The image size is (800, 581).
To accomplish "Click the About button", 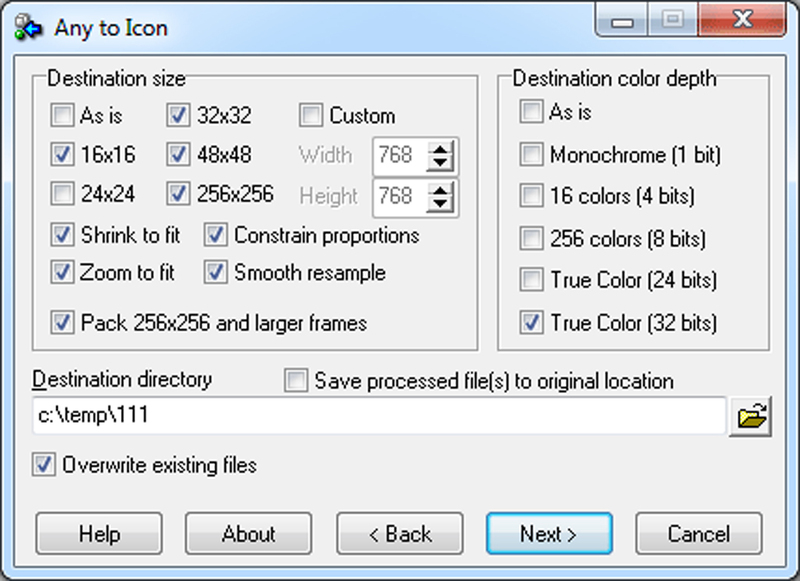I will pyautogui.click(x=248, y=534).
